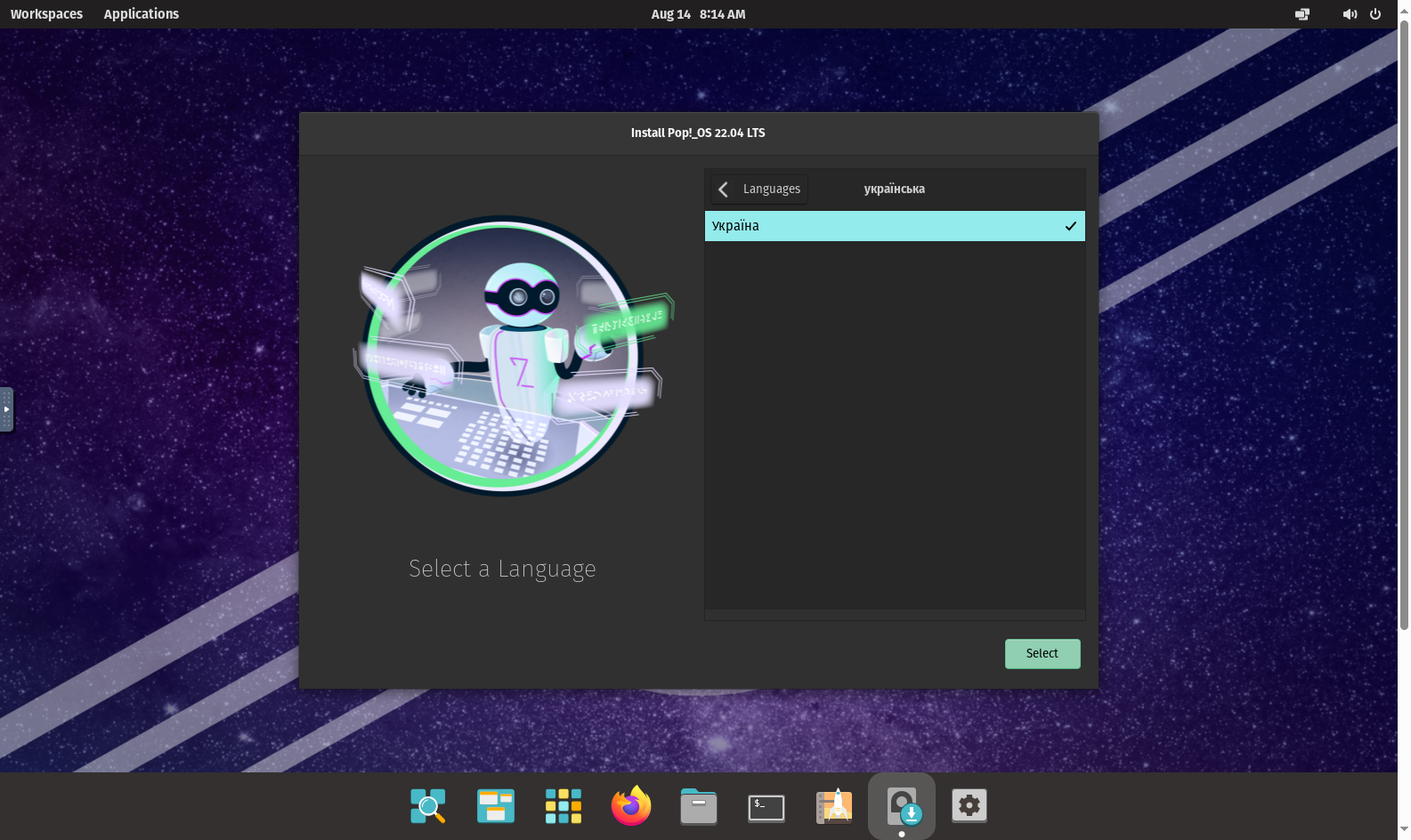The height and width of the screenshot is (840, 1411).
Task: Open the Workspaces menu
Action: (x=46, y=14)
